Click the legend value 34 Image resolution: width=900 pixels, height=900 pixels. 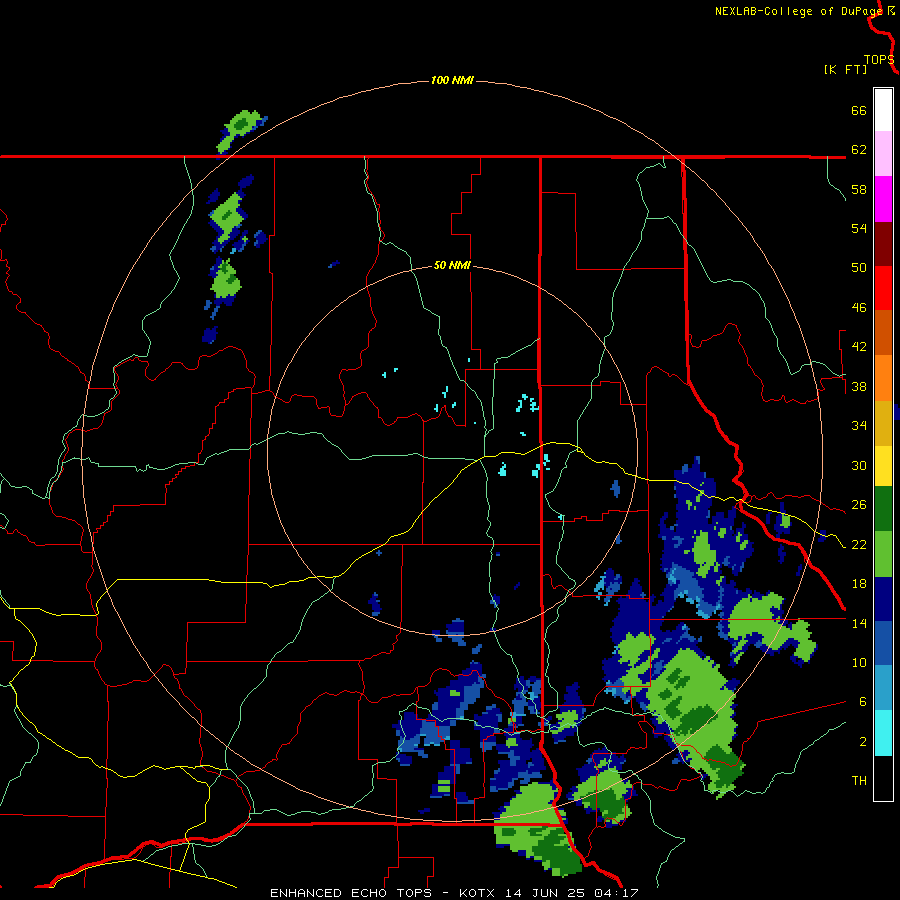[x=859, y=426]
